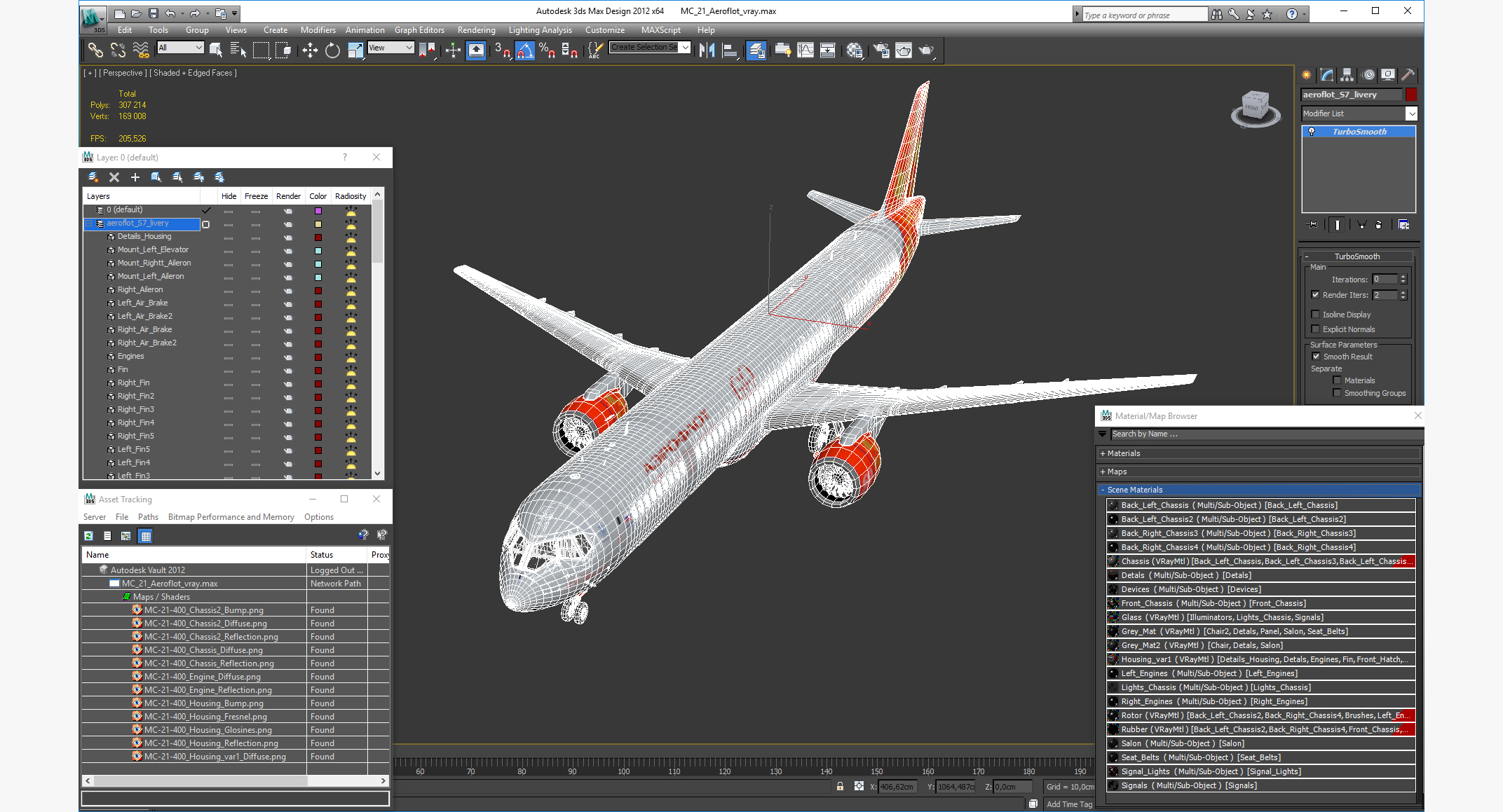The height and width of the screenshot is (812, 1503).
Task: Toggle Hide for Details_Housing layer row
Action: pos(229,238)
